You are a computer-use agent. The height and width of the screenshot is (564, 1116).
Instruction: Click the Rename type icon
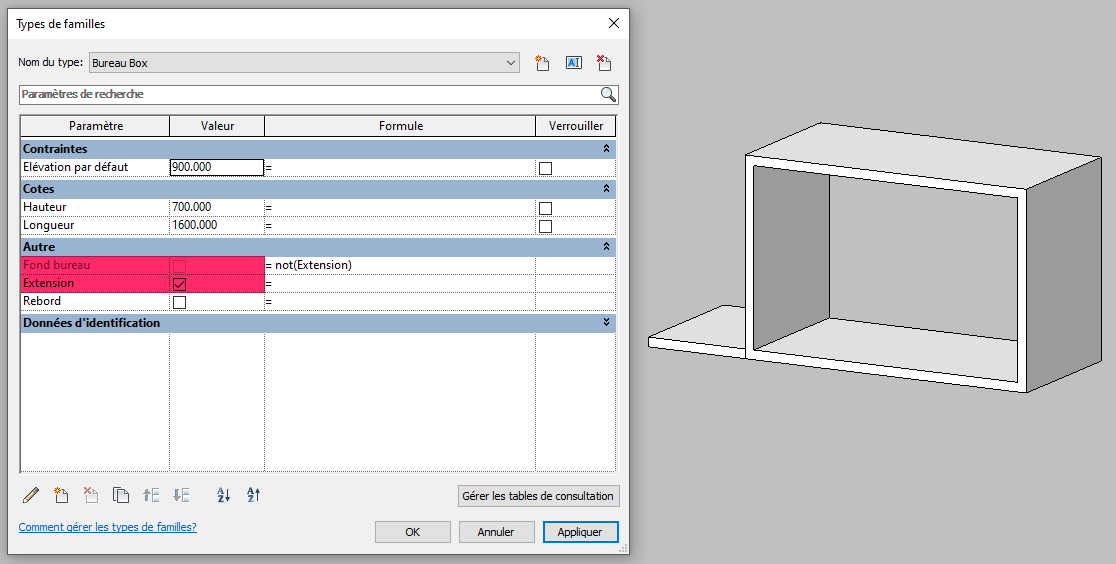pyautogui.click(x=574, y=63)
